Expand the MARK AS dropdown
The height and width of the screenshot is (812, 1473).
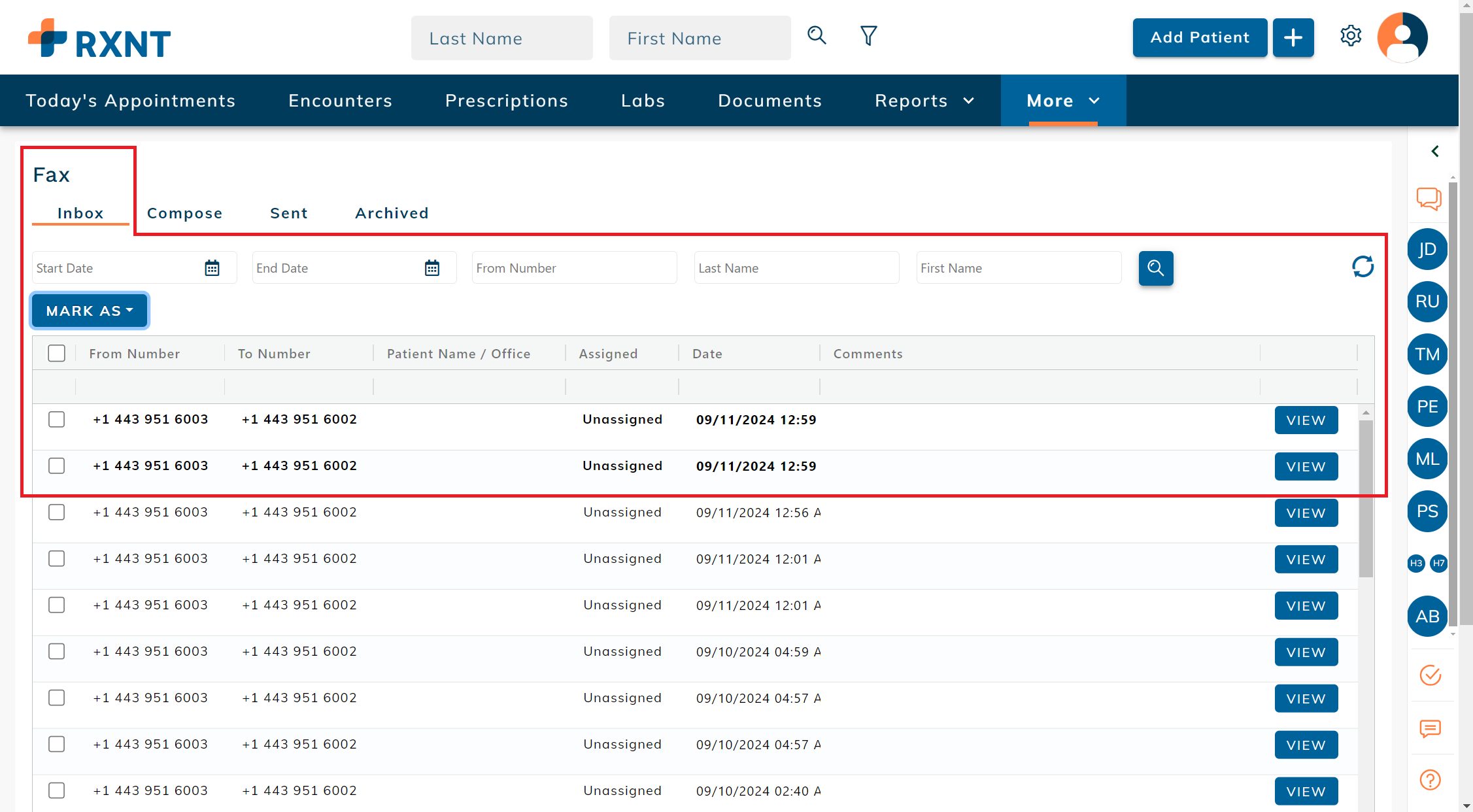pyautogui.click(x=90, y=311)
